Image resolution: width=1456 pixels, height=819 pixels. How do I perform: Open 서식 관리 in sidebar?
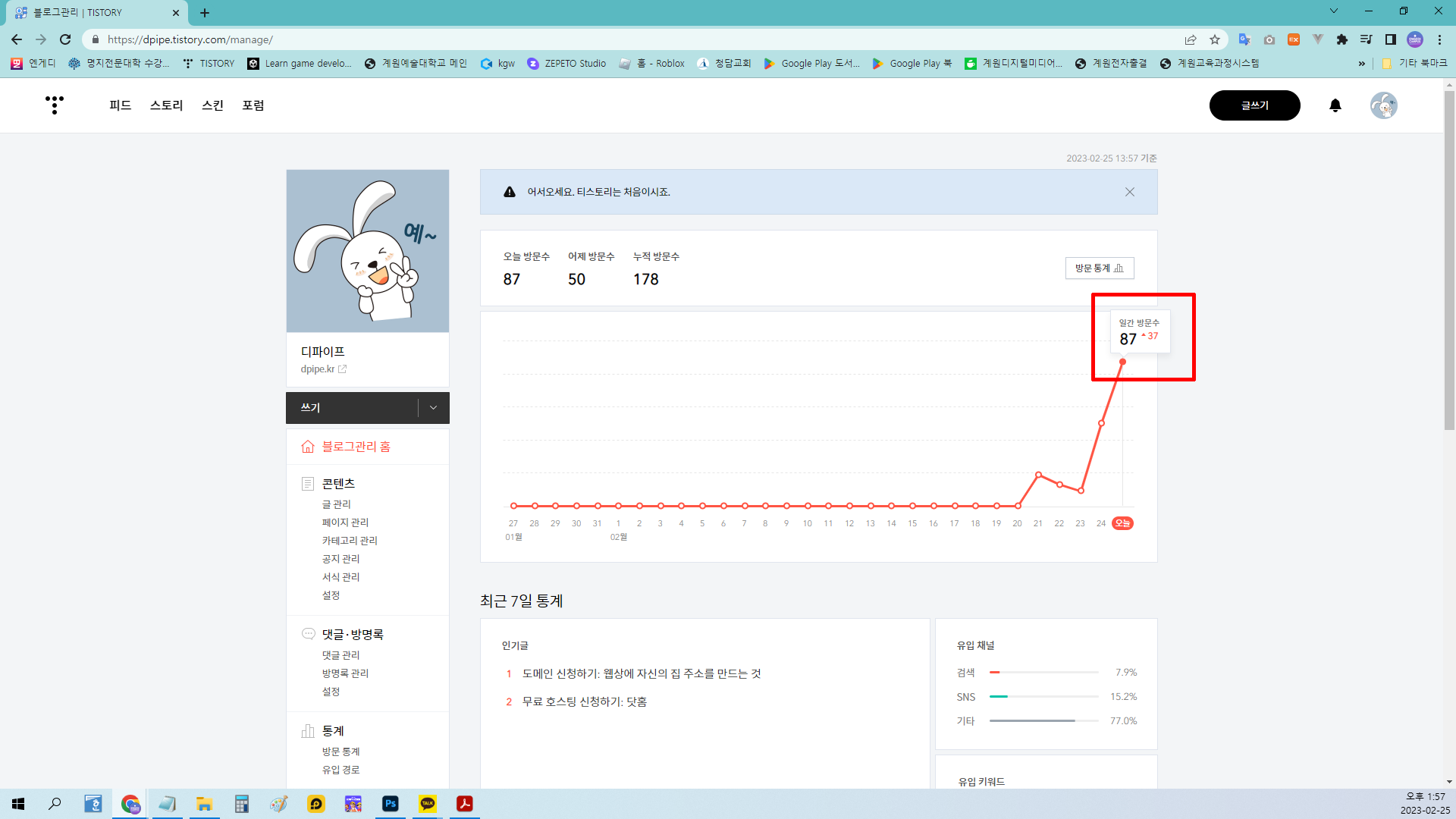pyautogui.click(x=340, y=577)
